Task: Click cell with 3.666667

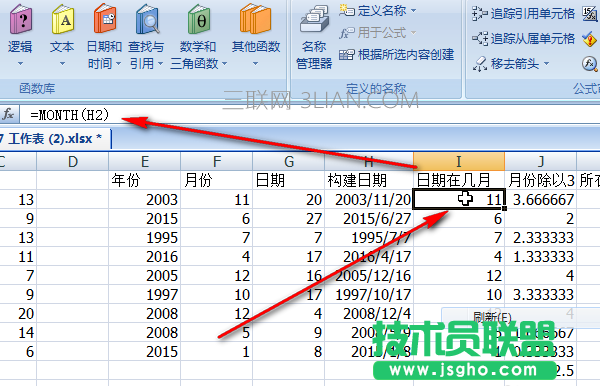Action: (541, 199)
